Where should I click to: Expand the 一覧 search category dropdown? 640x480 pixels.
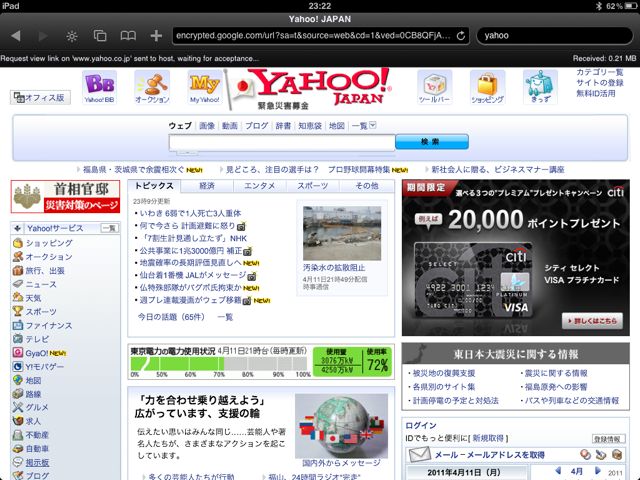[x=364, y=126]
